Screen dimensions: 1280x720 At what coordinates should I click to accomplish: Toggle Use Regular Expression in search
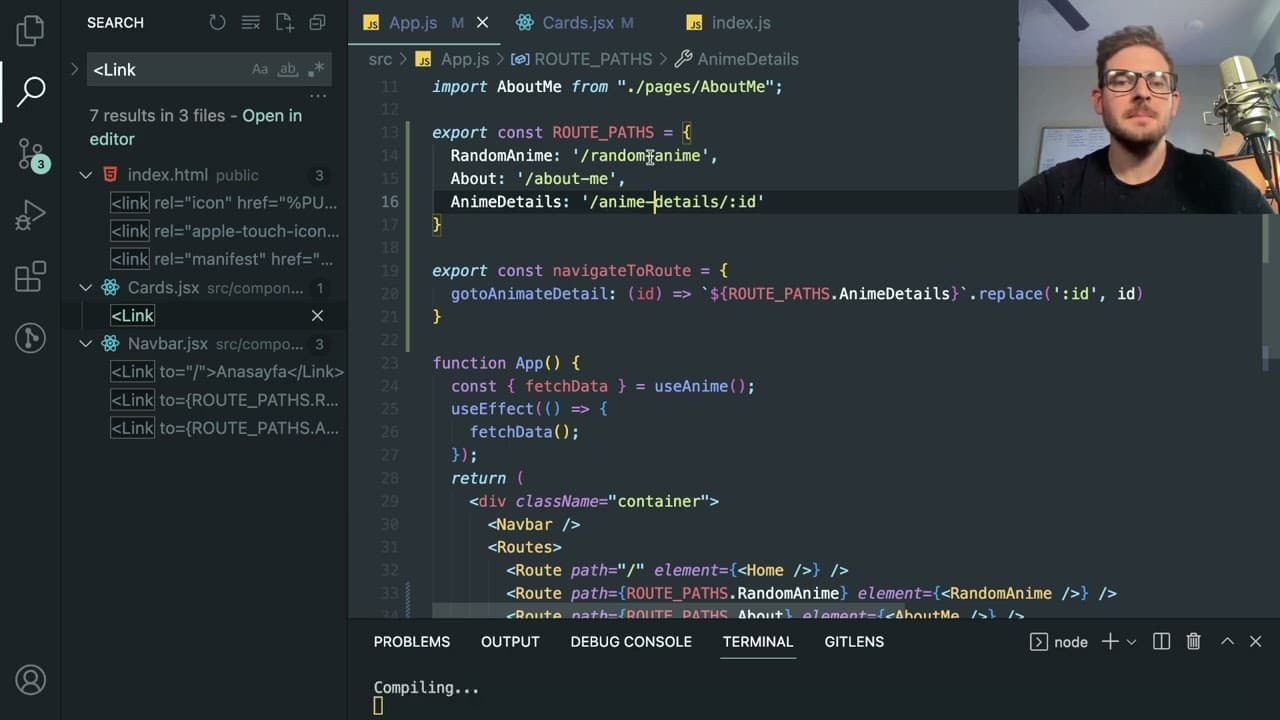316,69
